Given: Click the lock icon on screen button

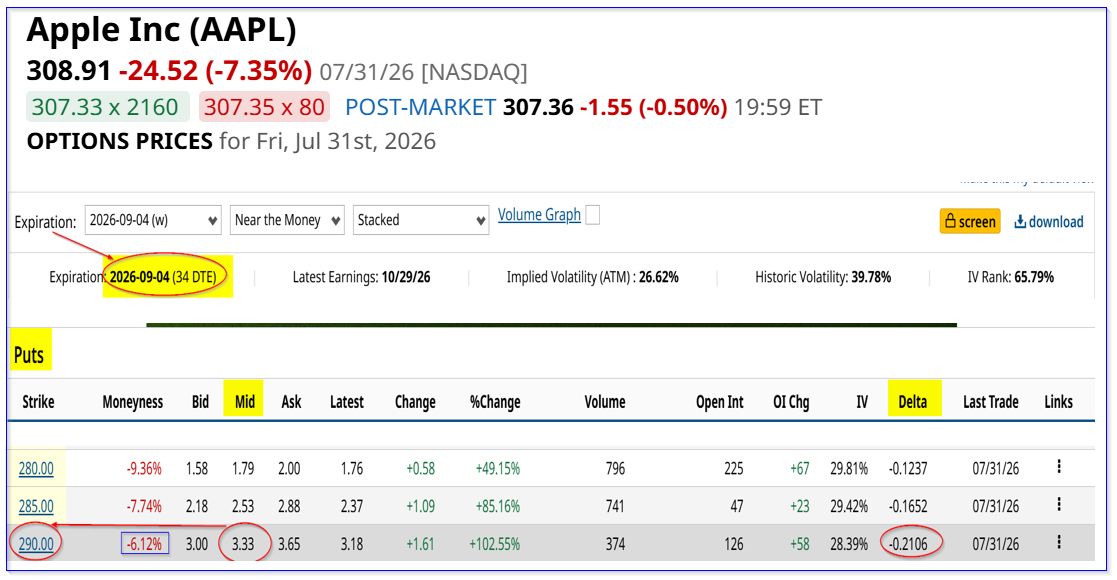Looking at the screenshot, I should pyautogui.click(x=950, y=221).
